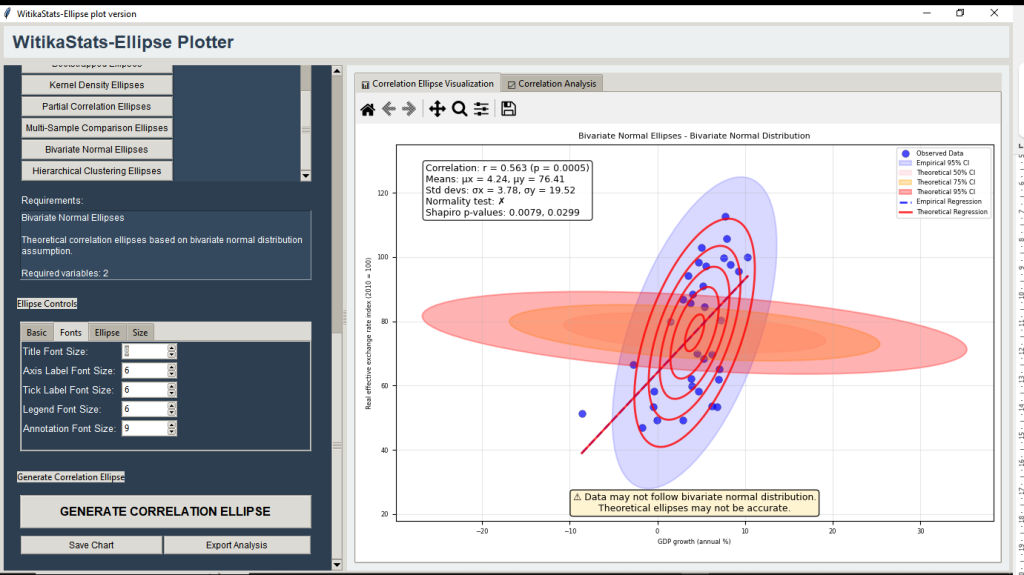This screenshot has width=1024, height=575.
Task: Click Title Font Size input field
Action: coord(144,352)
